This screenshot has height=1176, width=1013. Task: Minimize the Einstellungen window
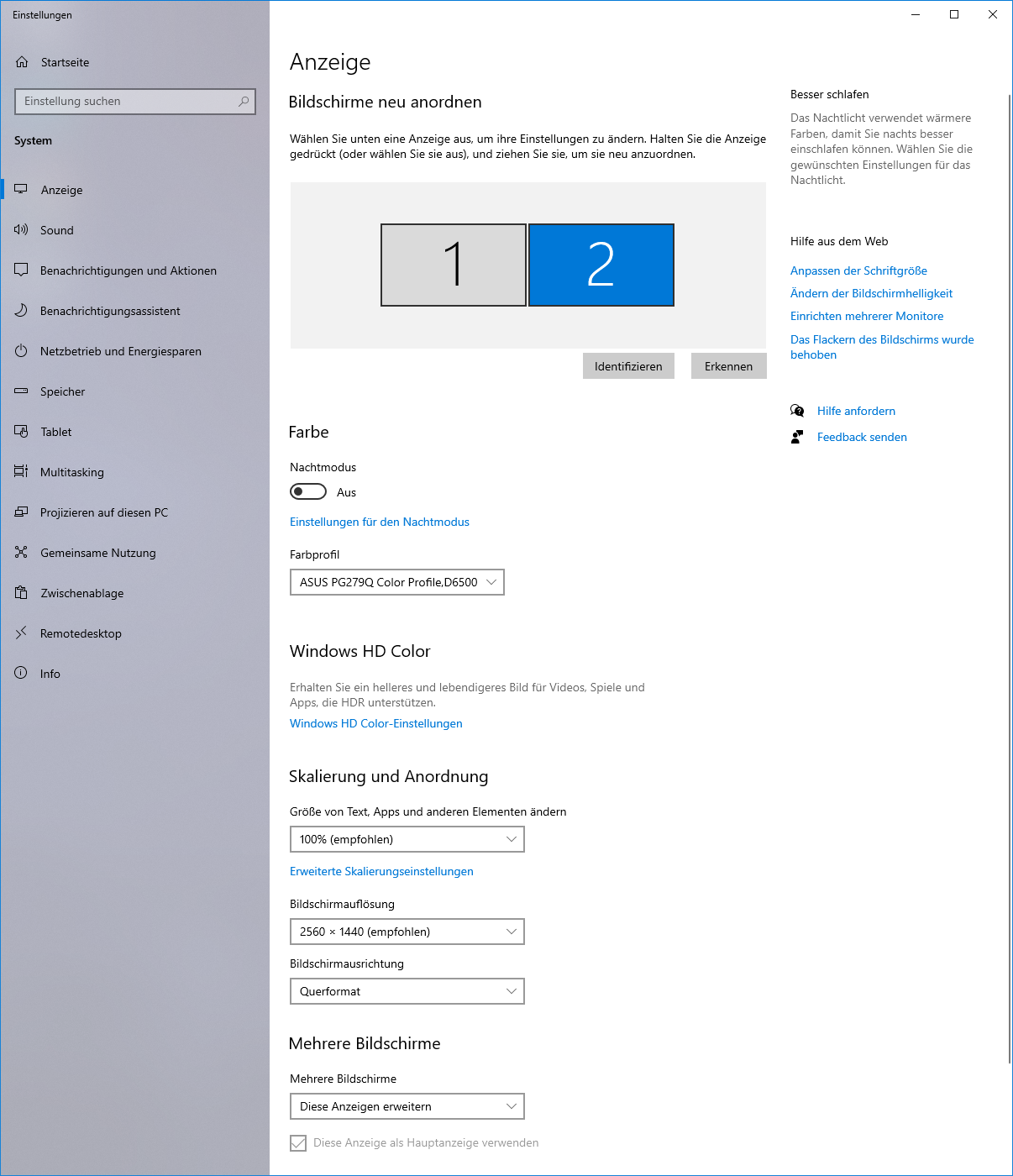tap(916, 14)
